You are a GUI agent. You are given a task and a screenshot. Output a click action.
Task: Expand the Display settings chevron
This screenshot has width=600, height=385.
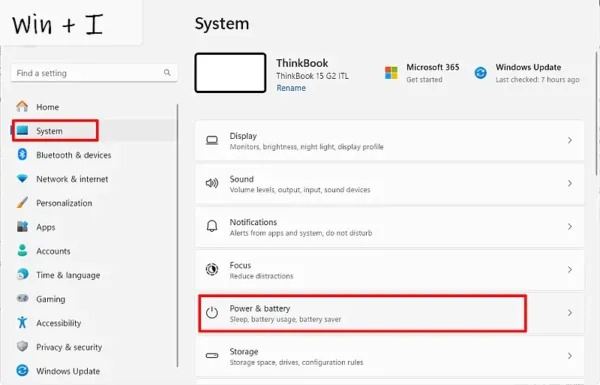coord(570,140)
